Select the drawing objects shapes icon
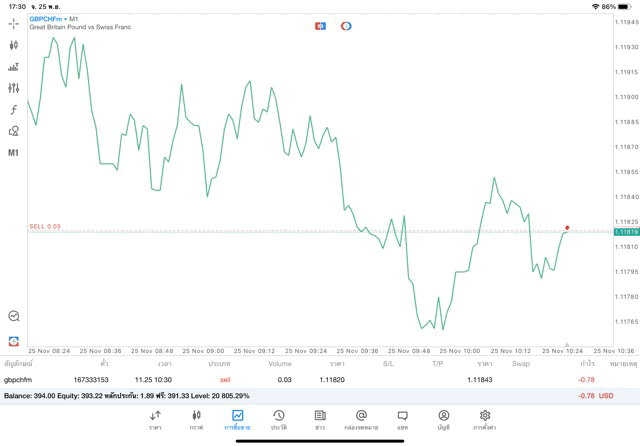The image size is (640, 447). (x=14, y=131)
